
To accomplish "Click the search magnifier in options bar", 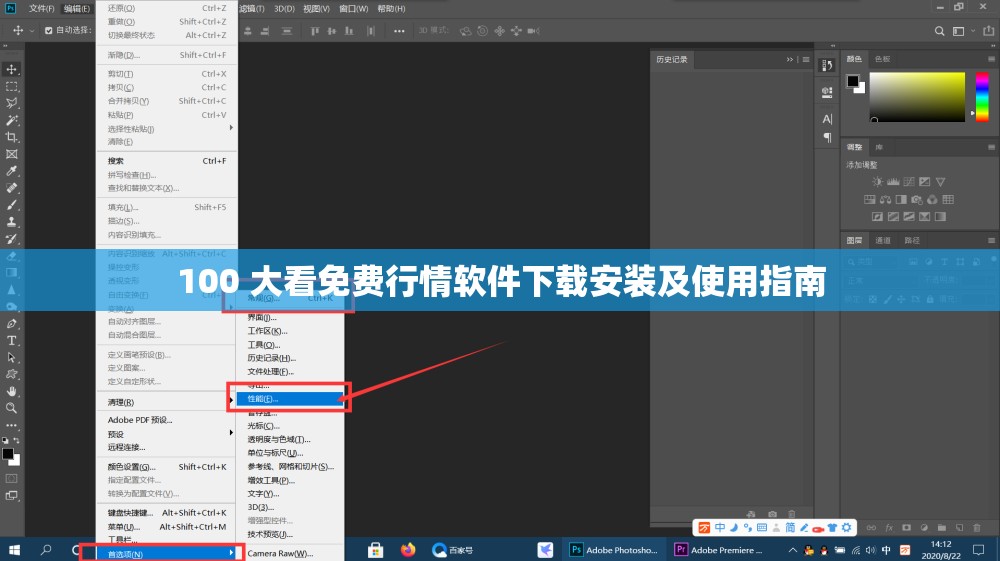I will tap(939, 31).
